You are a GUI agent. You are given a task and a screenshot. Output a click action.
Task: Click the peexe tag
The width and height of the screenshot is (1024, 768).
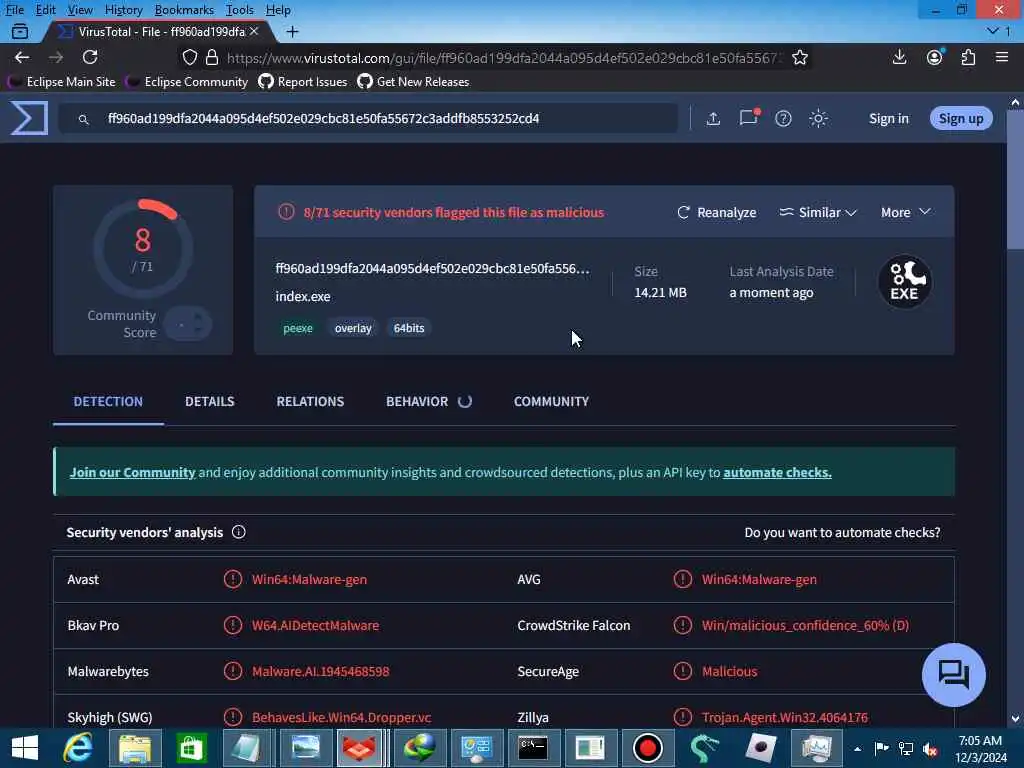298,328
